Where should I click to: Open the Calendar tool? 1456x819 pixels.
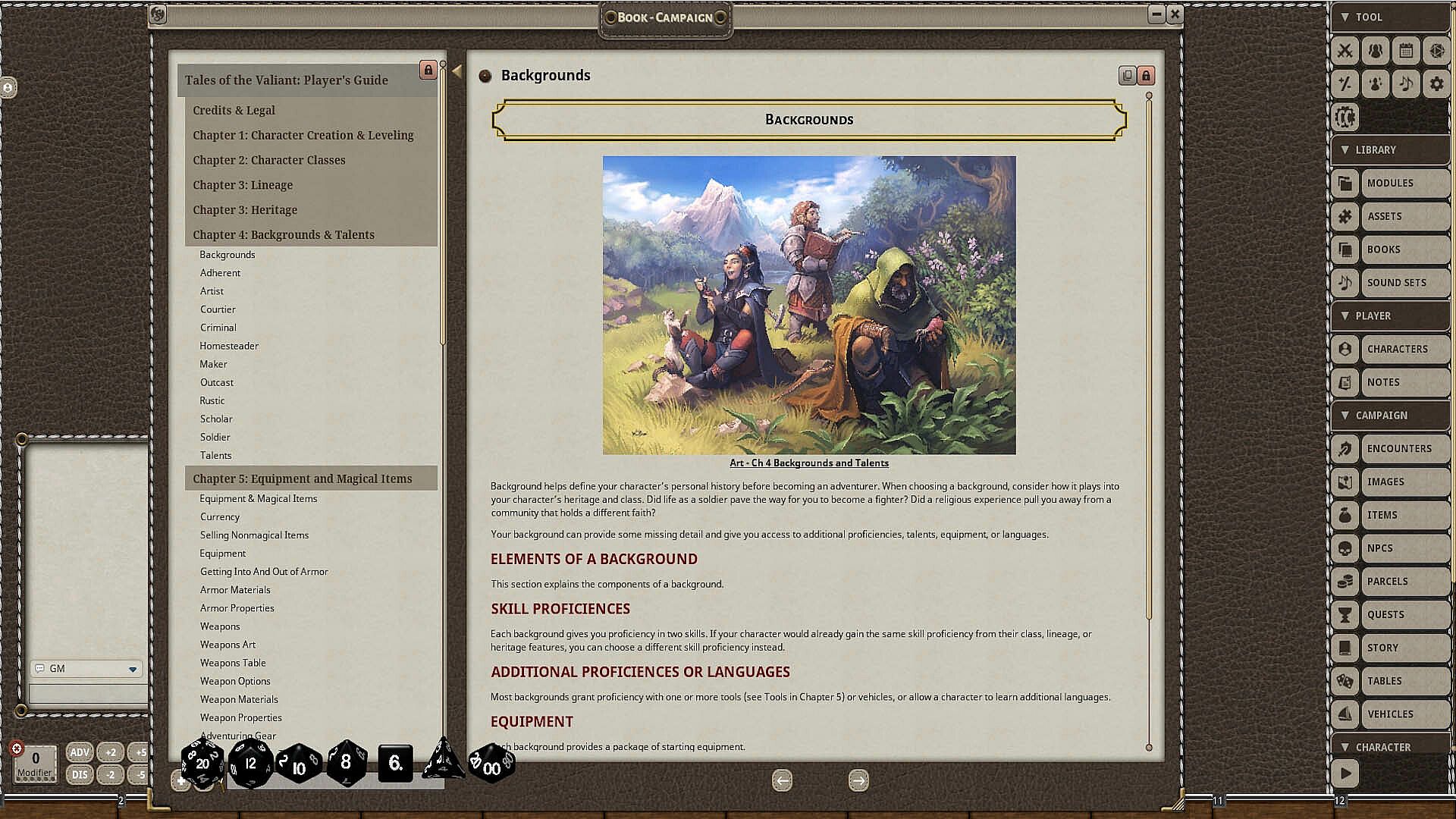point(1406,51)
